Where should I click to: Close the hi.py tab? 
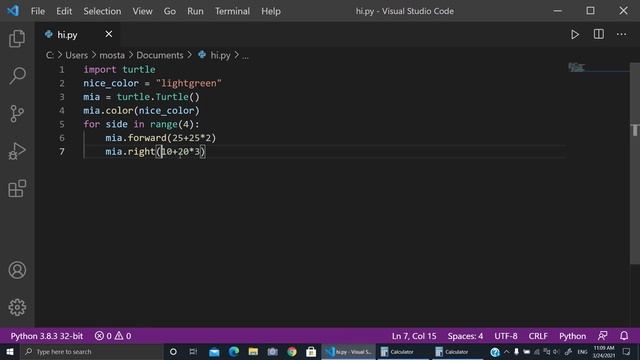click(109, 34)
